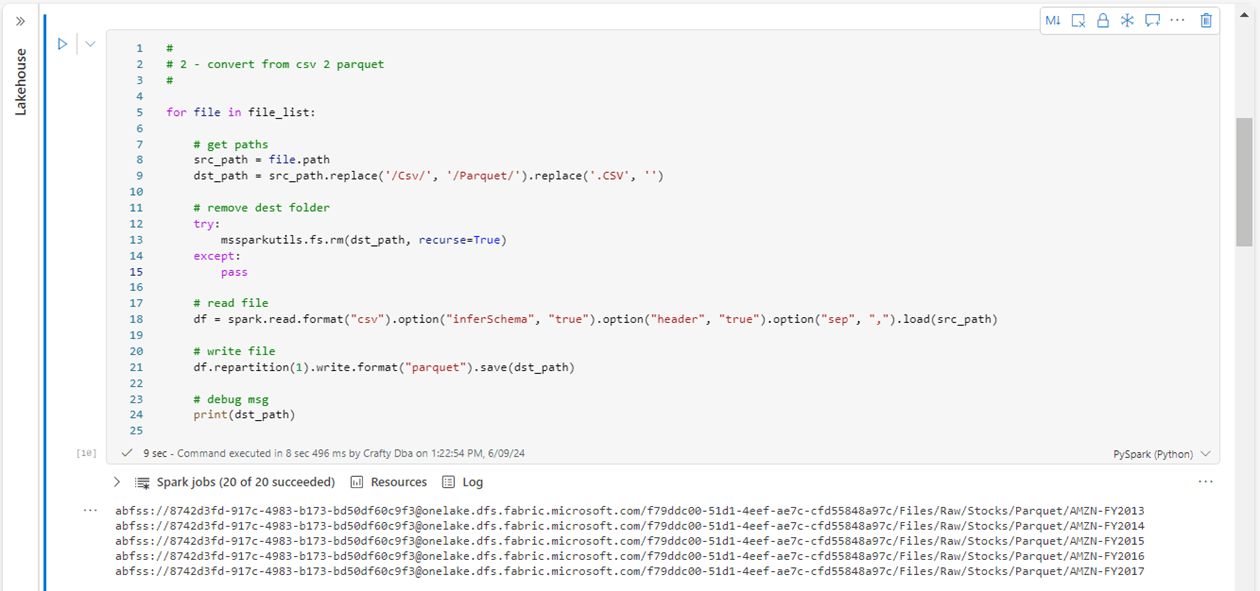The height and width of the screenshot is (591, 1260).
Task: Place cursor on print(dst_path) code line
Action: (245, 415)
